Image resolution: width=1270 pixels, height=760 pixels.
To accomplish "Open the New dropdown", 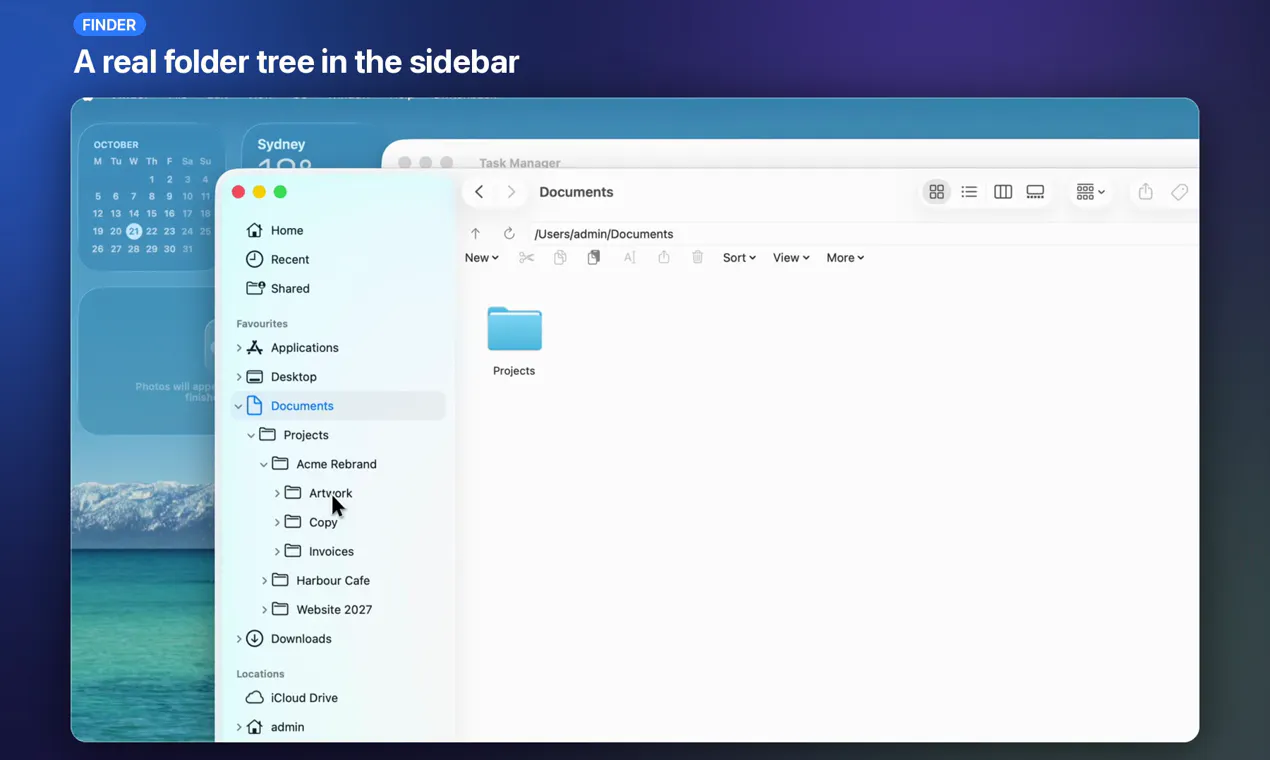I will click(482, 258).
